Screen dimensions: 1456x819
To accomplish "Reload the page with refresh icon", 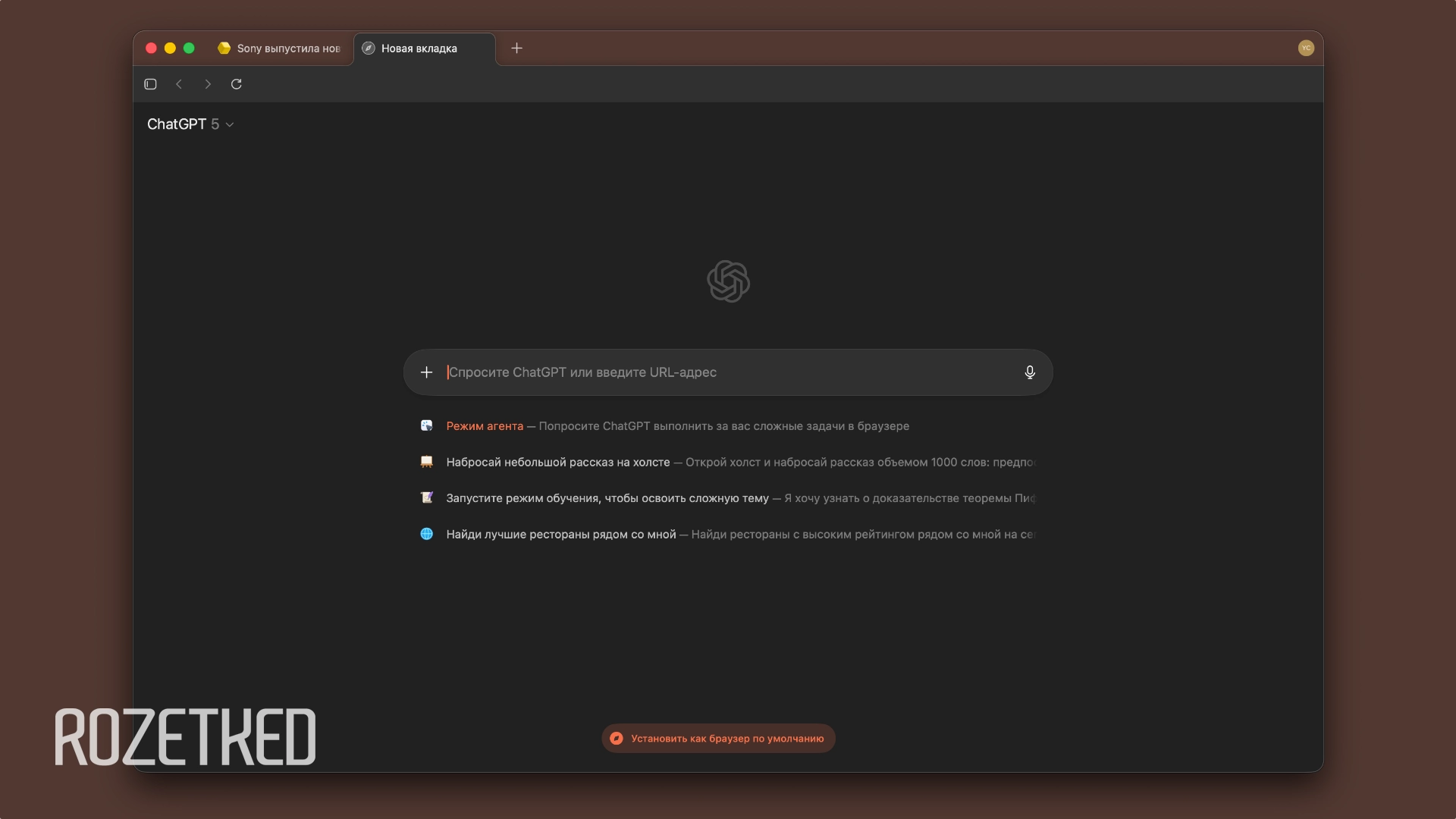I will 237,84.
